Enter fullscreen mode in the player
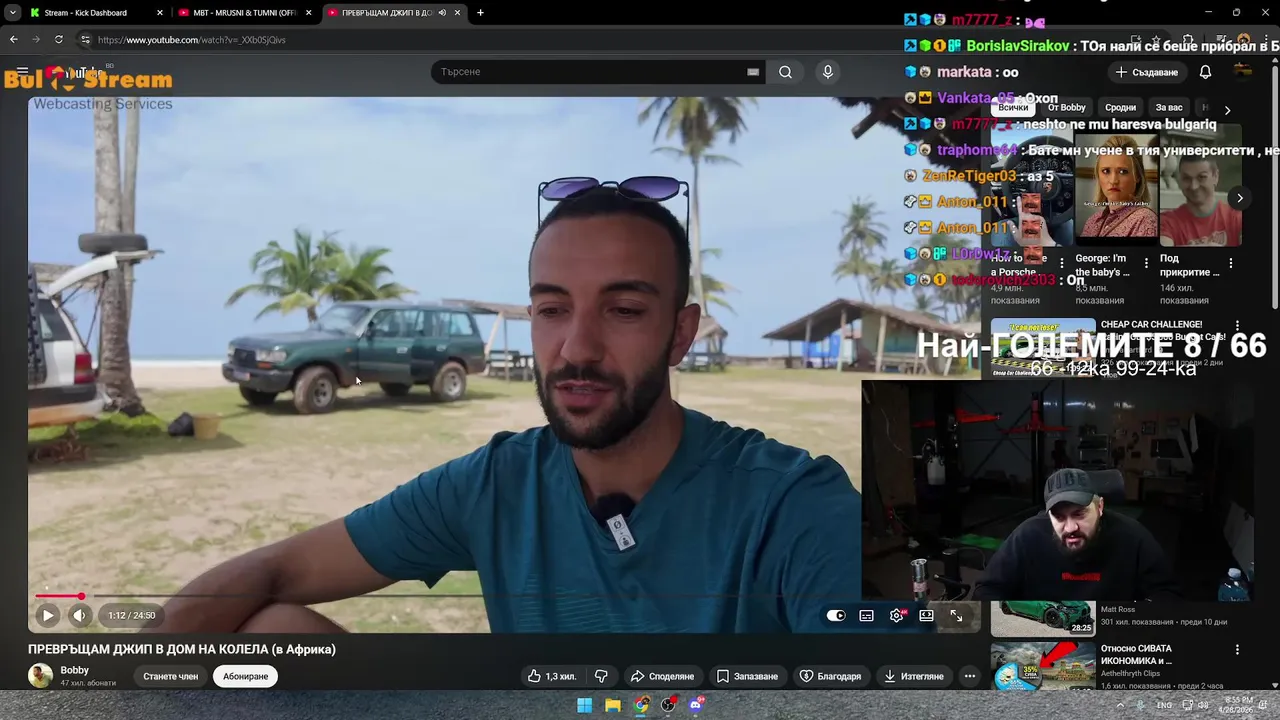1280x720 pixels. [956, 616]
